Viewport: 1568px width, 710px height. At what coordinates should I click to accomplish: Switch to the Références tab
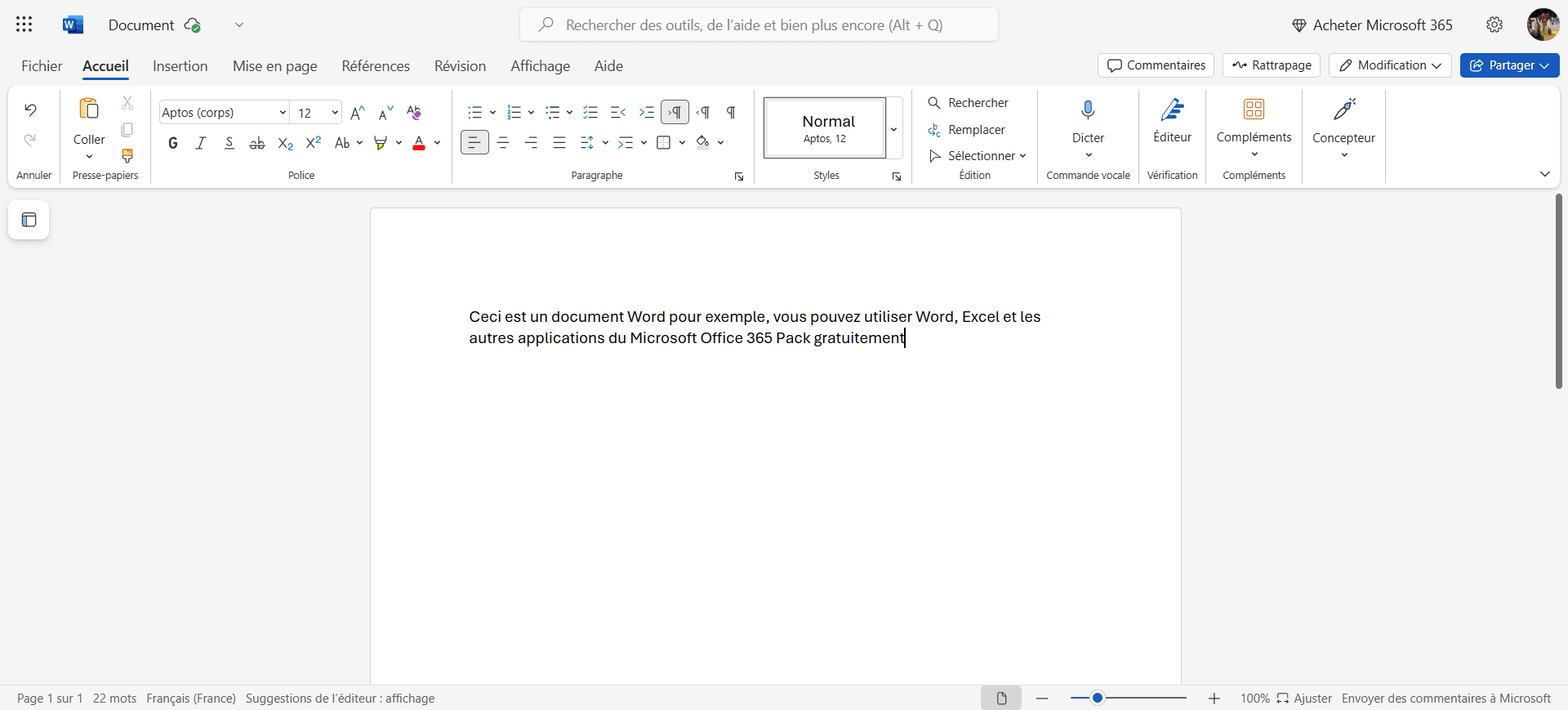click(376, 66)
